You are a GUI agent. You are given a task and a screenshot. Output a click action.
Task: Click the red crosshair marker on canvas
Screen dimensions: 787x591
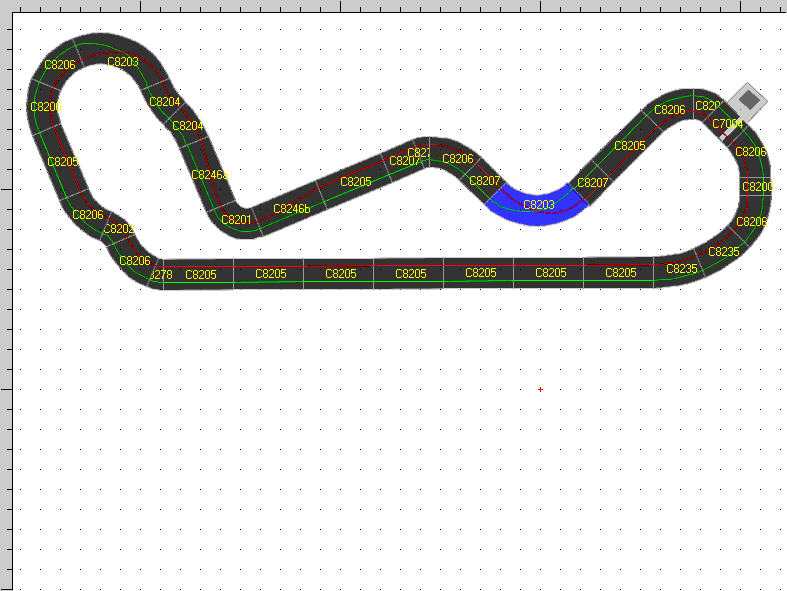tap(540, 389)
